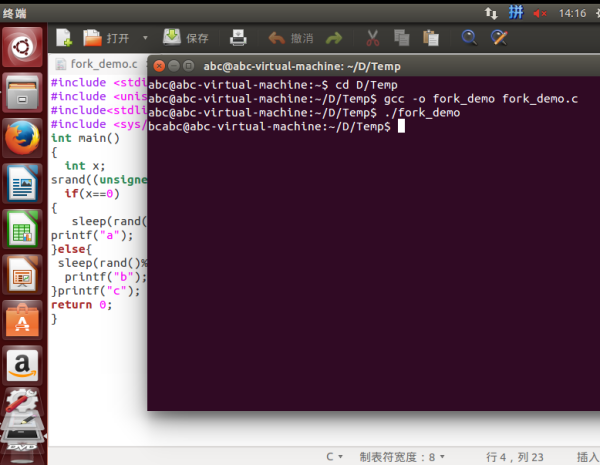This screenshot has width=600, height=465.
Task: Select language mode C dropdown
Action: click(x=334, y=457)
